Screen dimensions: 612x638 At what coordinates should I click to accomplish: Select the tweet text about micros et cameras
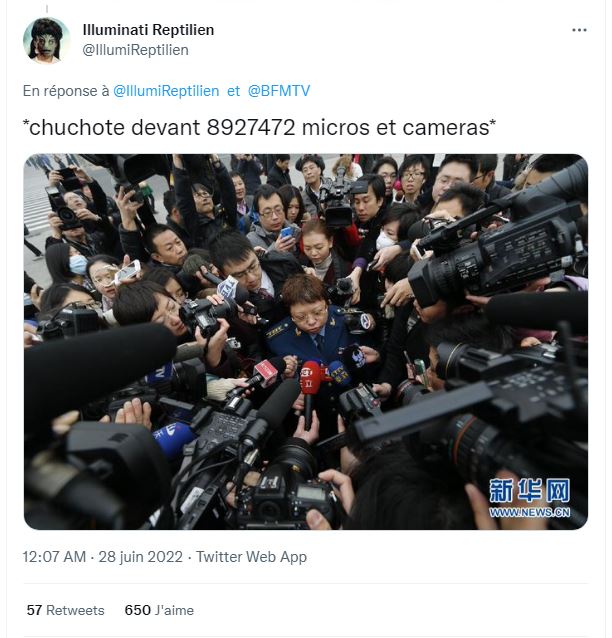point(259,127)
